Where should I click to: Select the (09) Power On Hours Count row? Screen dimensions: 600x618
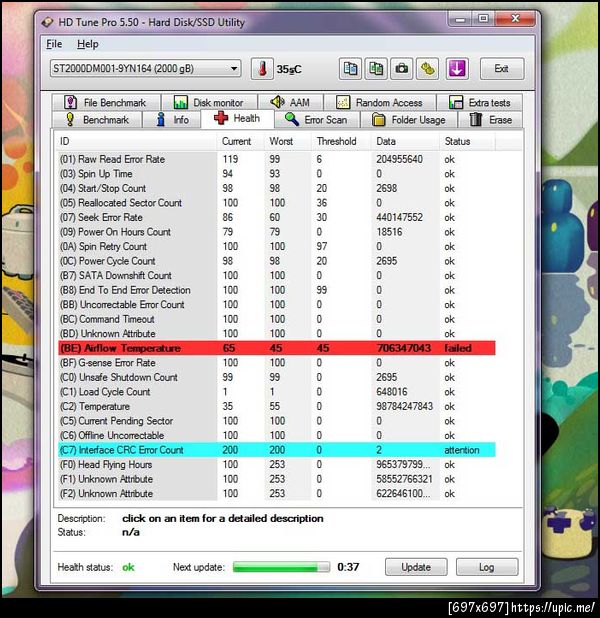(277, 232)
